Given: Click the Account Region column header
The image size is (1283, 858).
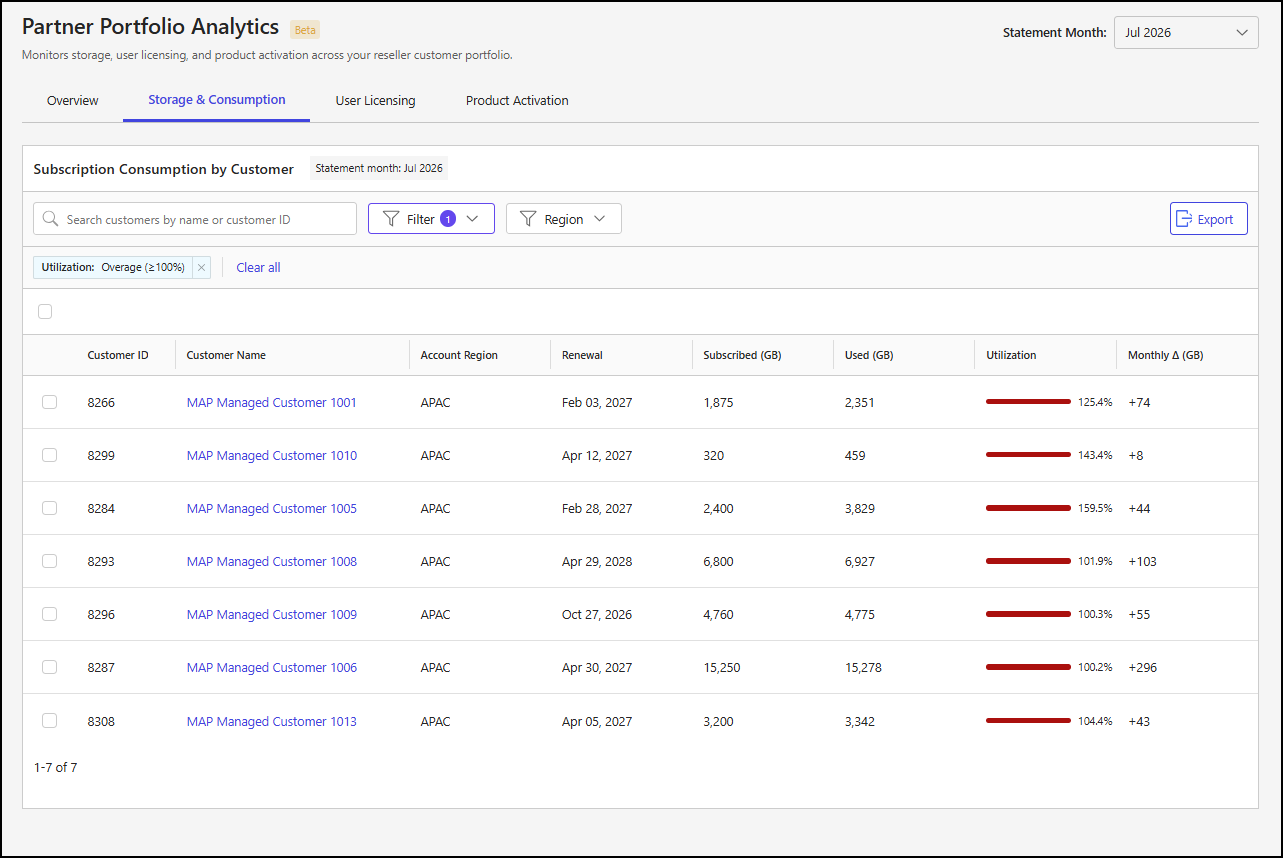Looking at the screenshot, I should pos(459,355).
